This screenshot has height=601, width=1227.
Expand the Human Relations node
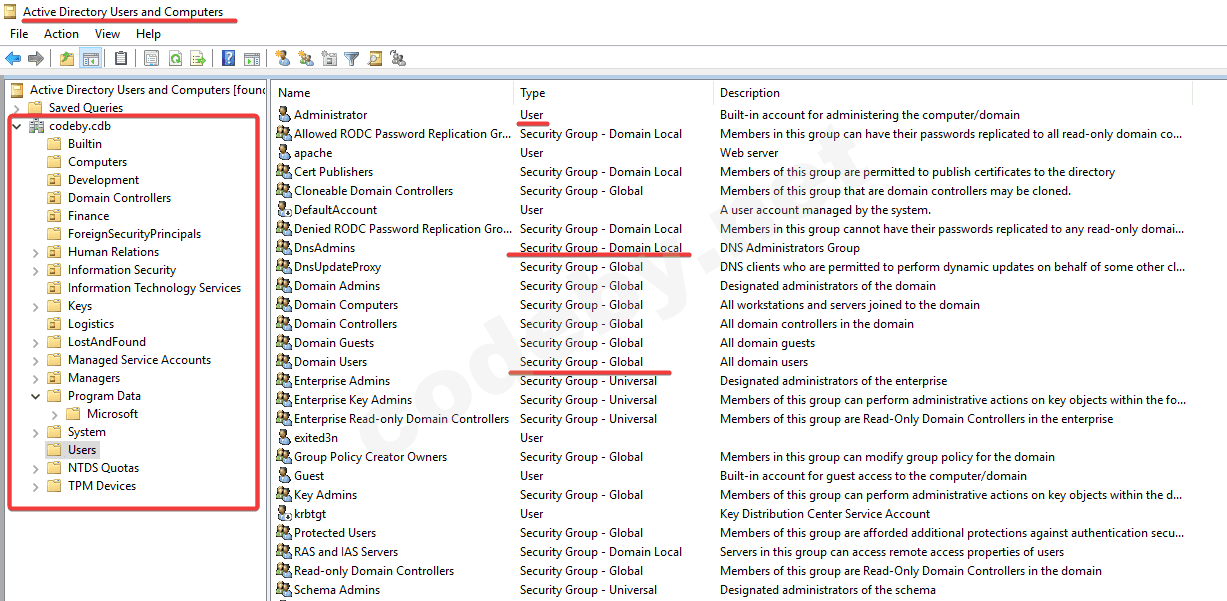click(36, 252)
